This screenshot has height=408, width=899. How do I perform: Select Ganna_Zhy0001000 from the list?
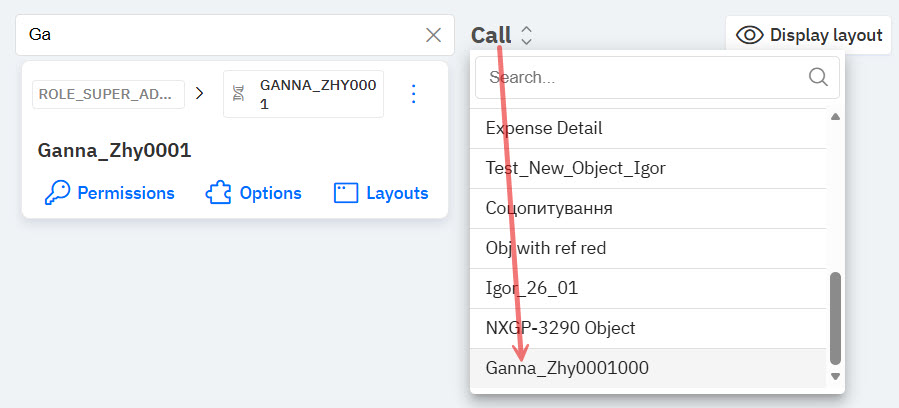click(567, 368)
